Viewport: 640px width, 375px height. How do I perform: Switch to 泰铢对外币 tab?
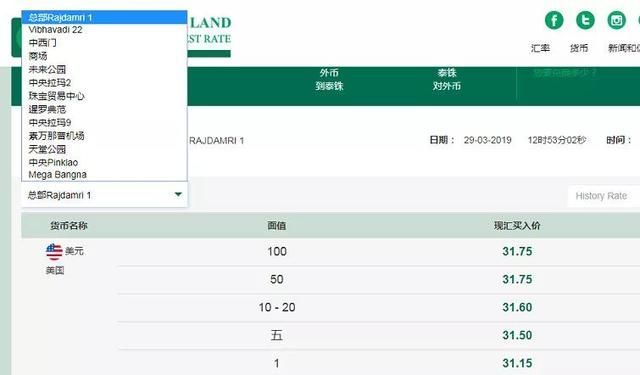pos(447,80)
